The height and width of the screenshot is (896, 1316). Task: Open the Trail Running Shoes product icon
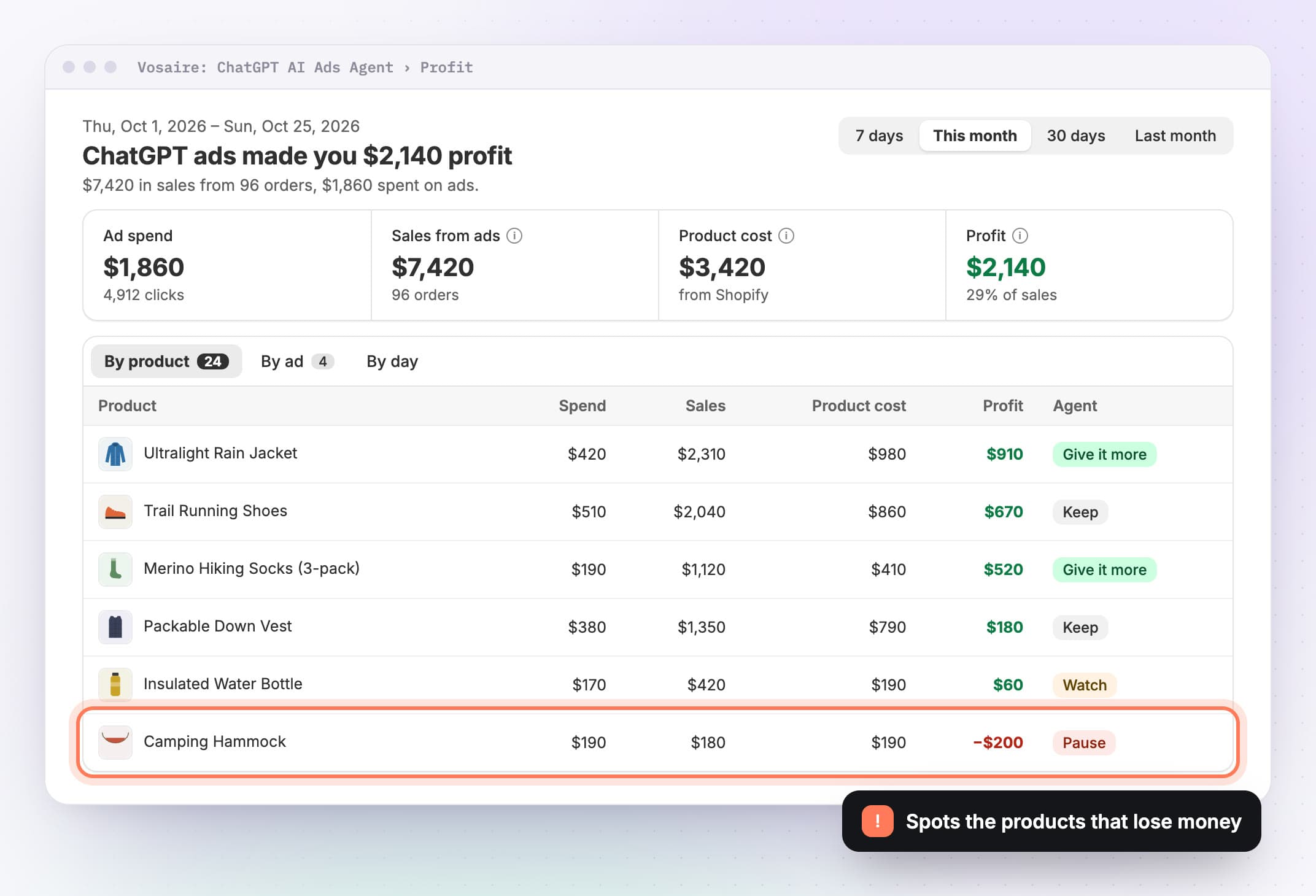click(x=115, y=512)
